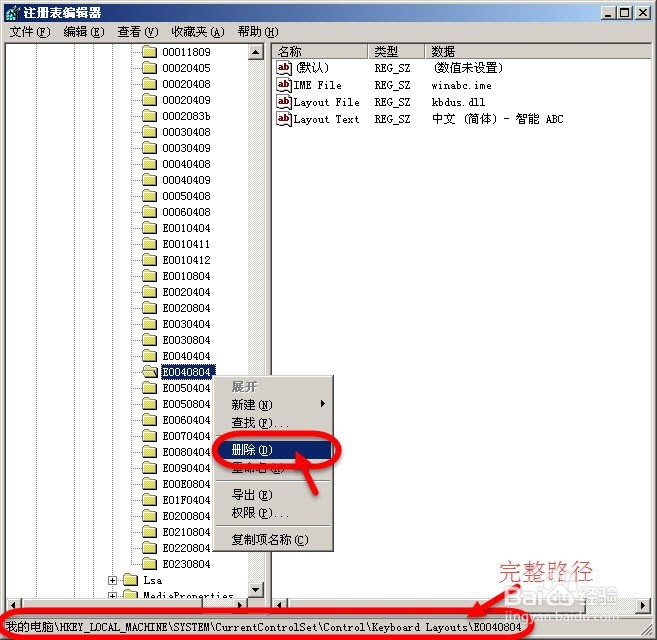This screenshot has height=640, width=657.
Task: Expand the Lsa registry key
Action: pyautogui.click(x=112, y=580)
